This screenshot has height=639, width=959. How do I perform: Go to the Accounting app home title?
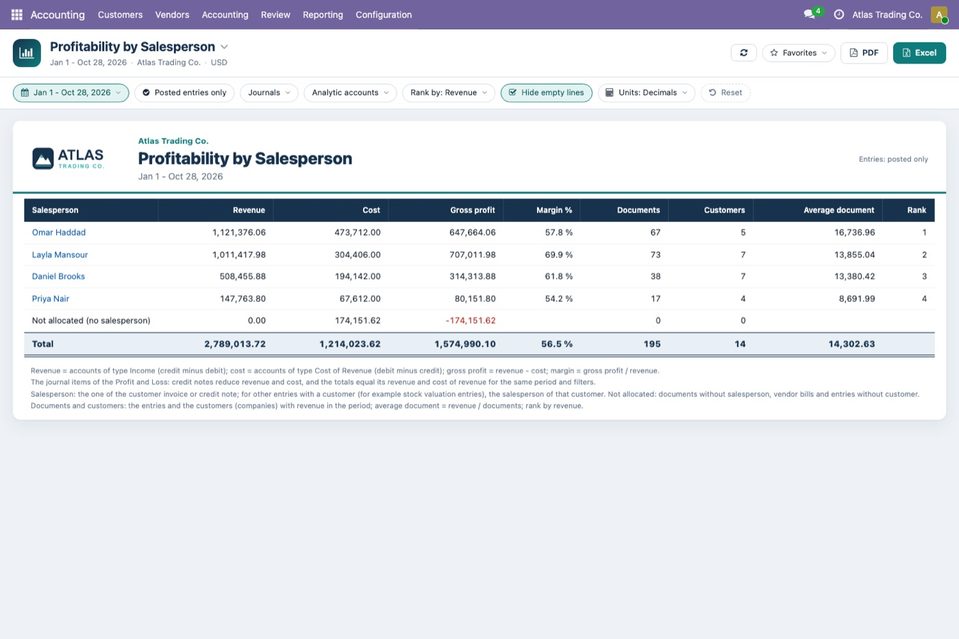pyautogui.click(x=57, y=15)
